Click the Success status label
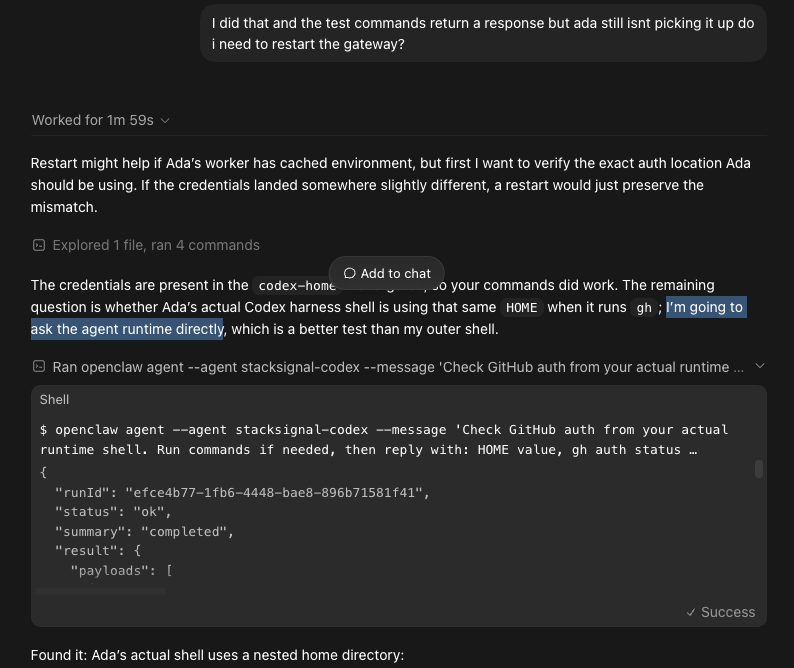794x668 pixels. [x=728, y=612]
